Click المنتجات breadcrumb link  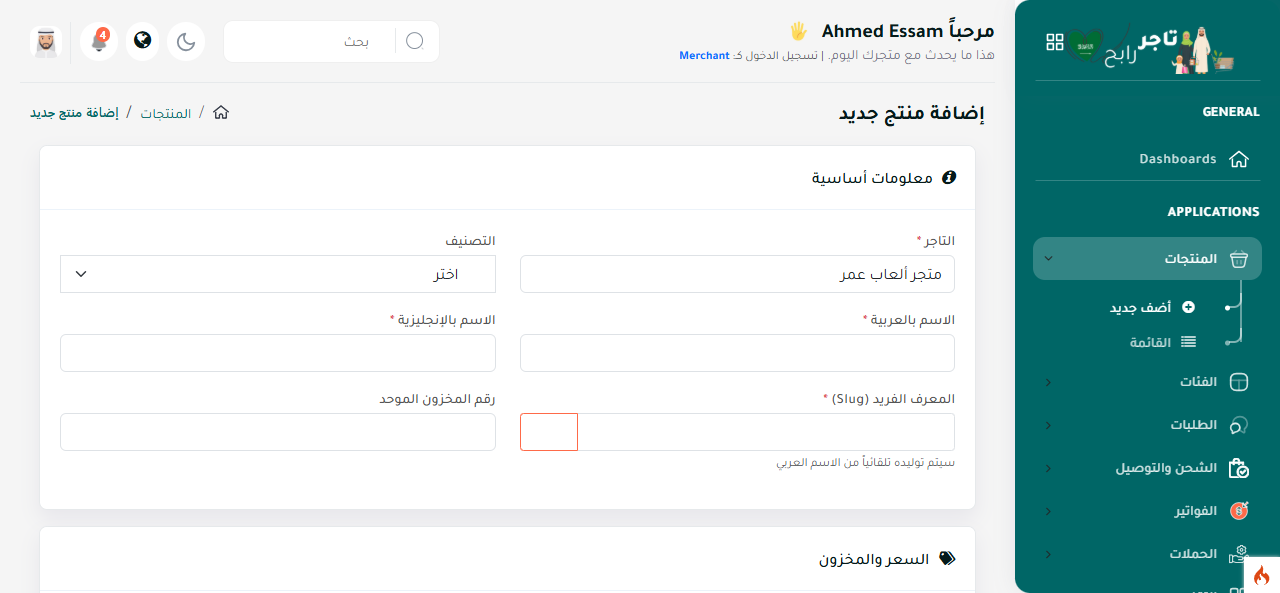[x=166, y=113]
